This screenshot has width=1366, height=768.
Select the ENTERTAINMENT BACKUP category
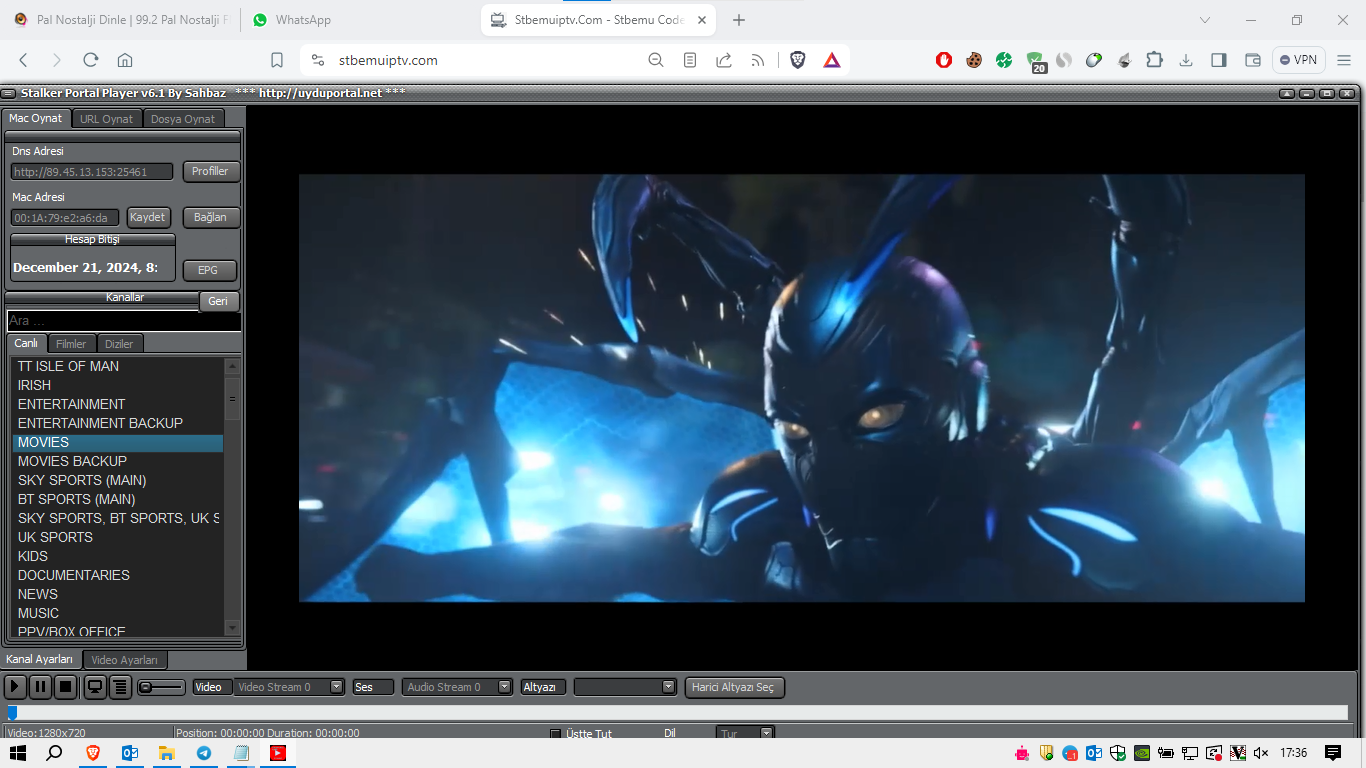coord(118,423)
